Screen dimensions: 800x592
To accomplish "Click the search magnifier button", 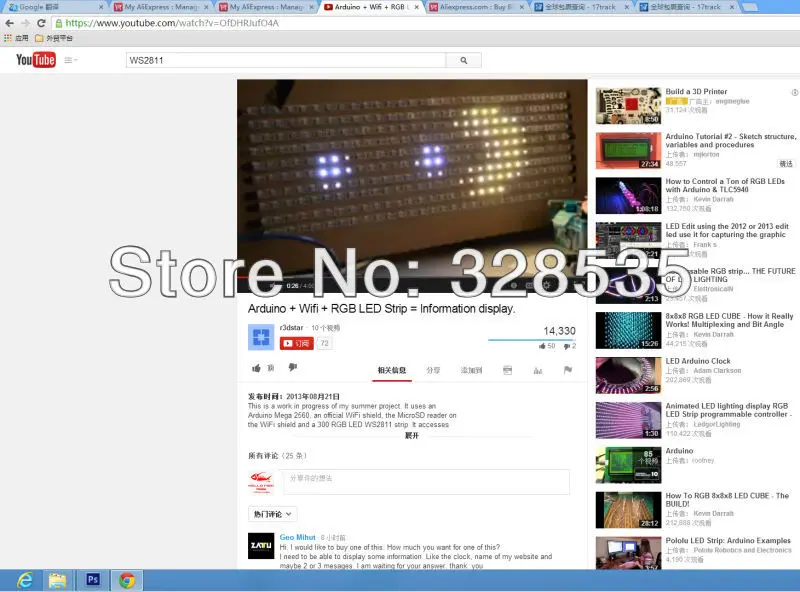I will tap(463, 60).
